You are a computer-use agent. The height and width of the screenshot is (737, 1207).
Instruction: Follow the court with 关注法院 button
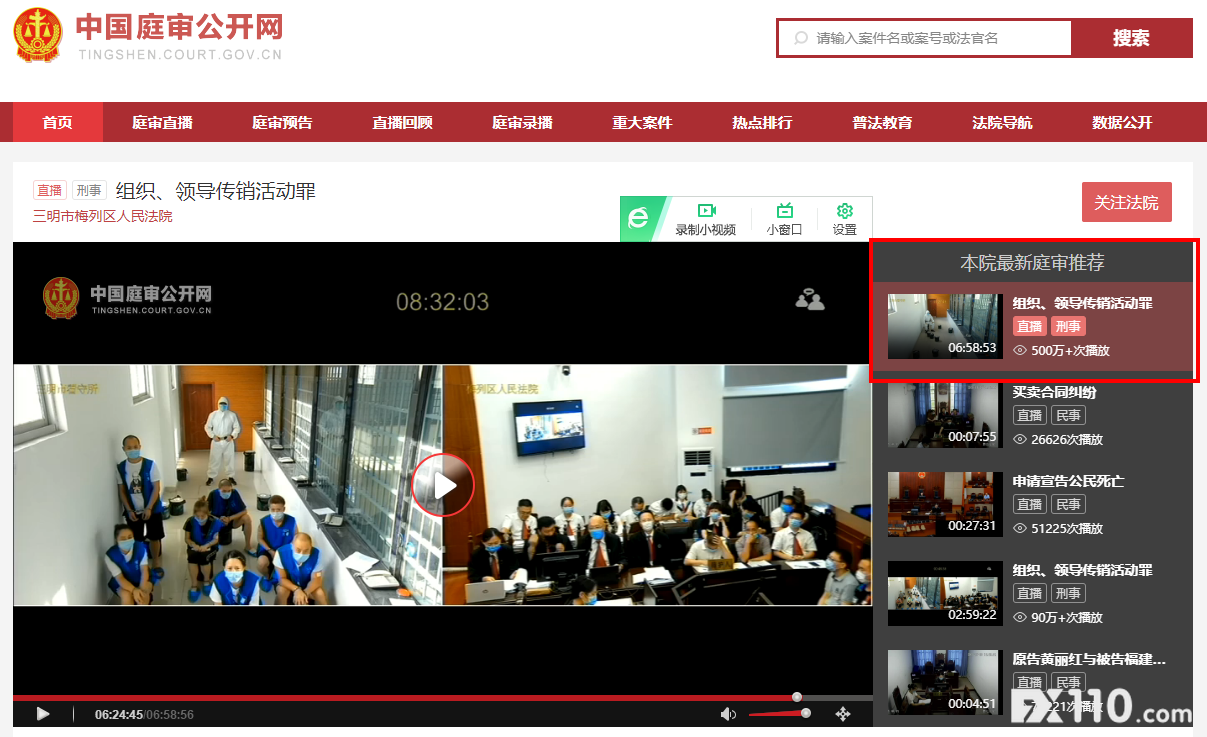tap(1126, 202)
